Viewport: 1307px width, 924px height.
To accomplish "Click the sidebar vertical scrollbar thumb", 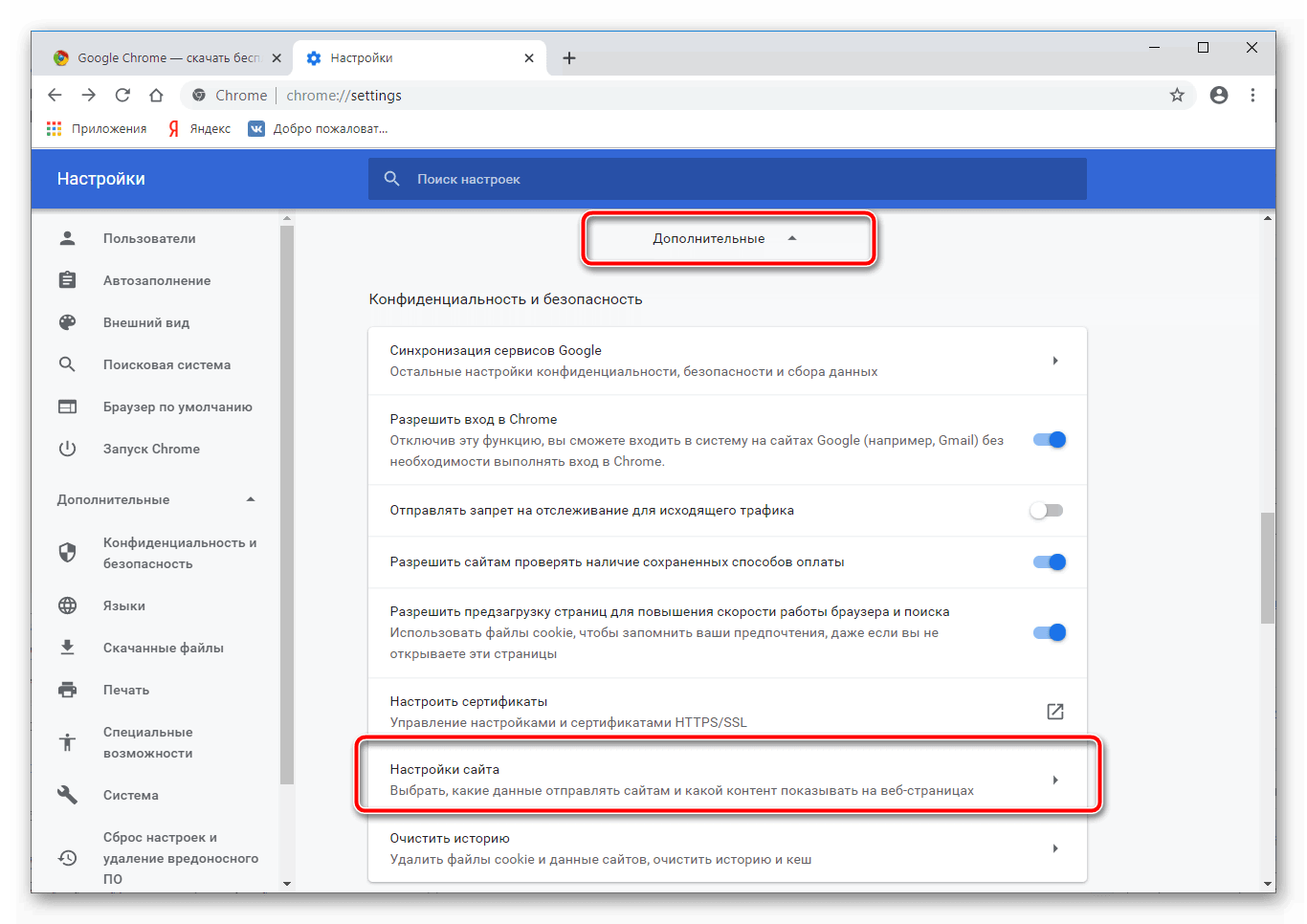I will click(x=287, y=504).
